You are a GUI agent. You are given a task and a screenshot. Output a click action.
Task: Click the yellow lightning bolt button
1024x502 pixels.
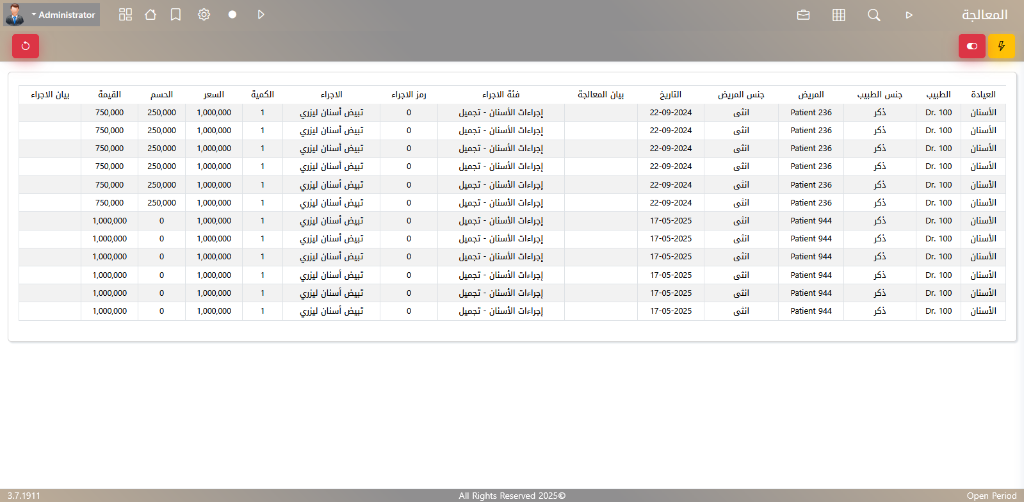(x=1001, y=46)
